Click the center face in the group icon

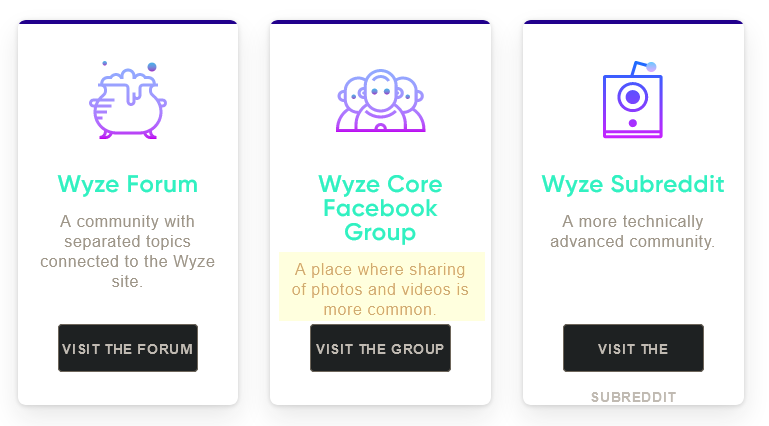pos(380,90)
